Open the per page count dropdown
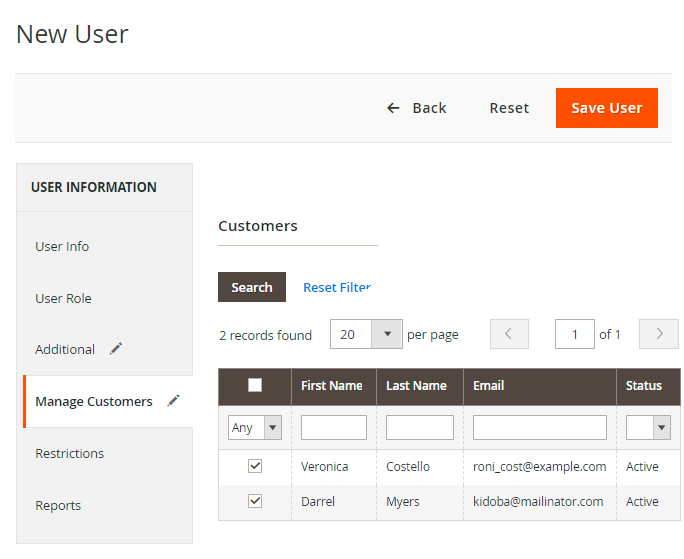This screenshot has width=684, height=559. click(x=386, y=334)
